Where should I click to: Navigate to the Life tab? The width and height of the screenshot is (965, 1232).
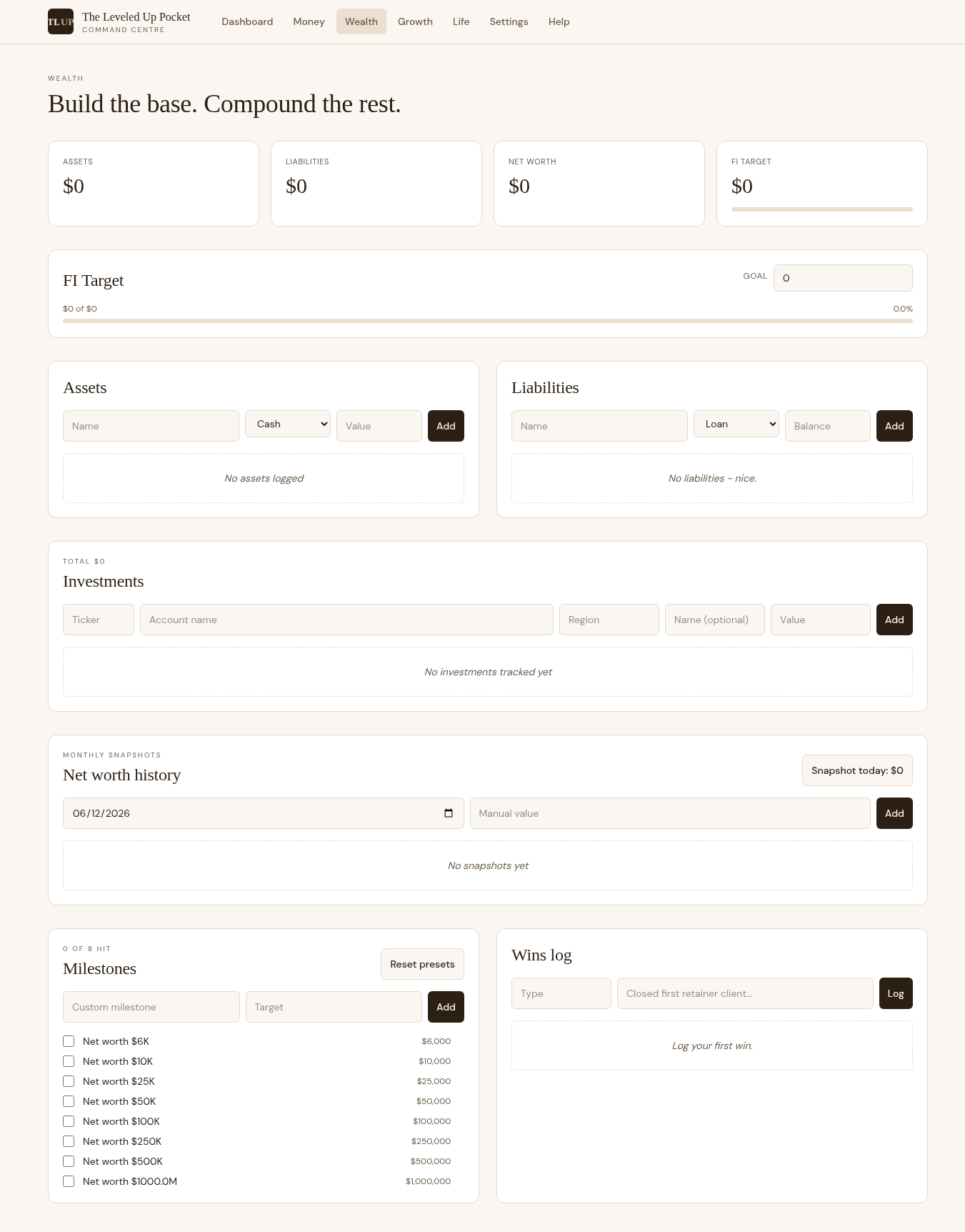coord(461,21)
